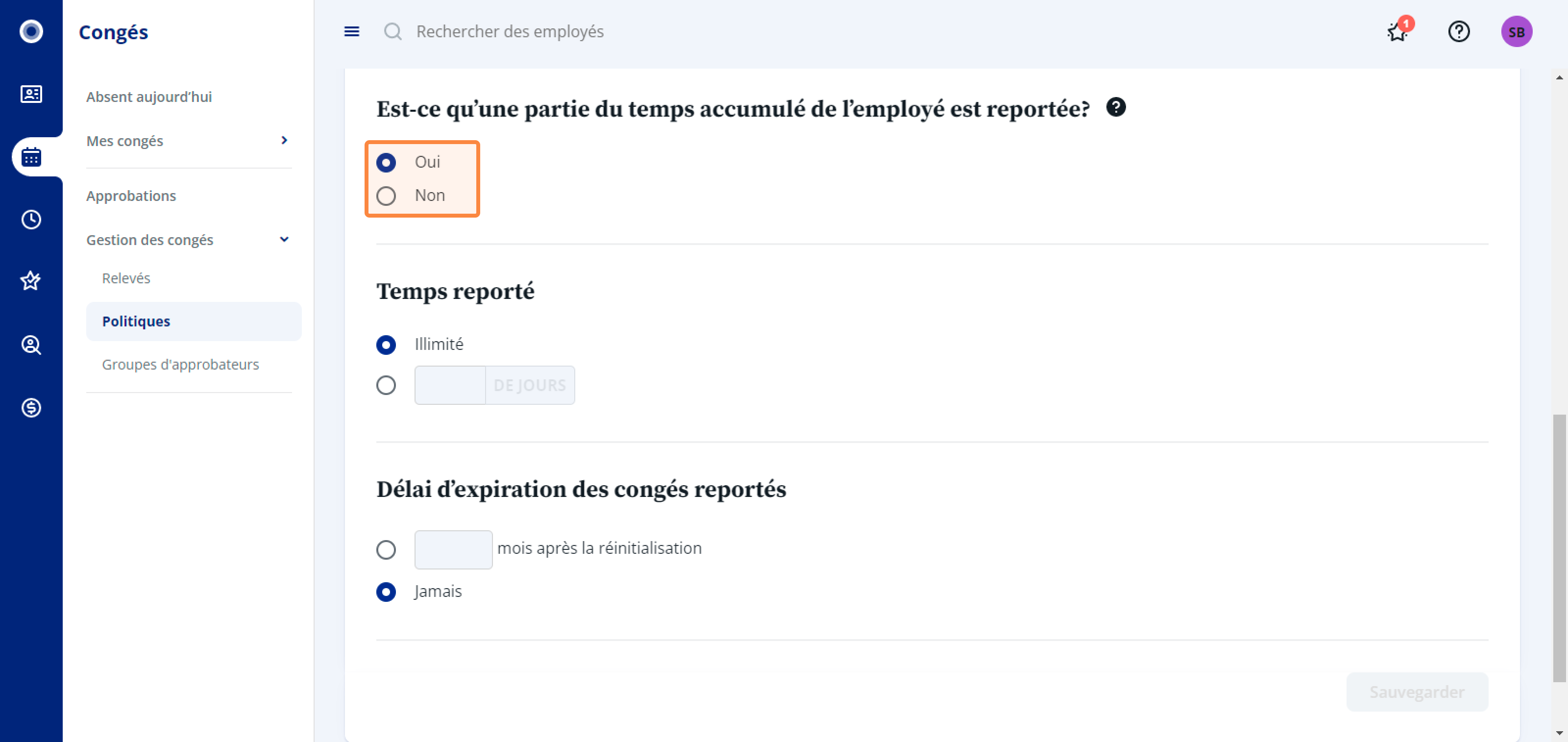Open the clock time-tracking sidebar icon

click(x=31, y=219)
